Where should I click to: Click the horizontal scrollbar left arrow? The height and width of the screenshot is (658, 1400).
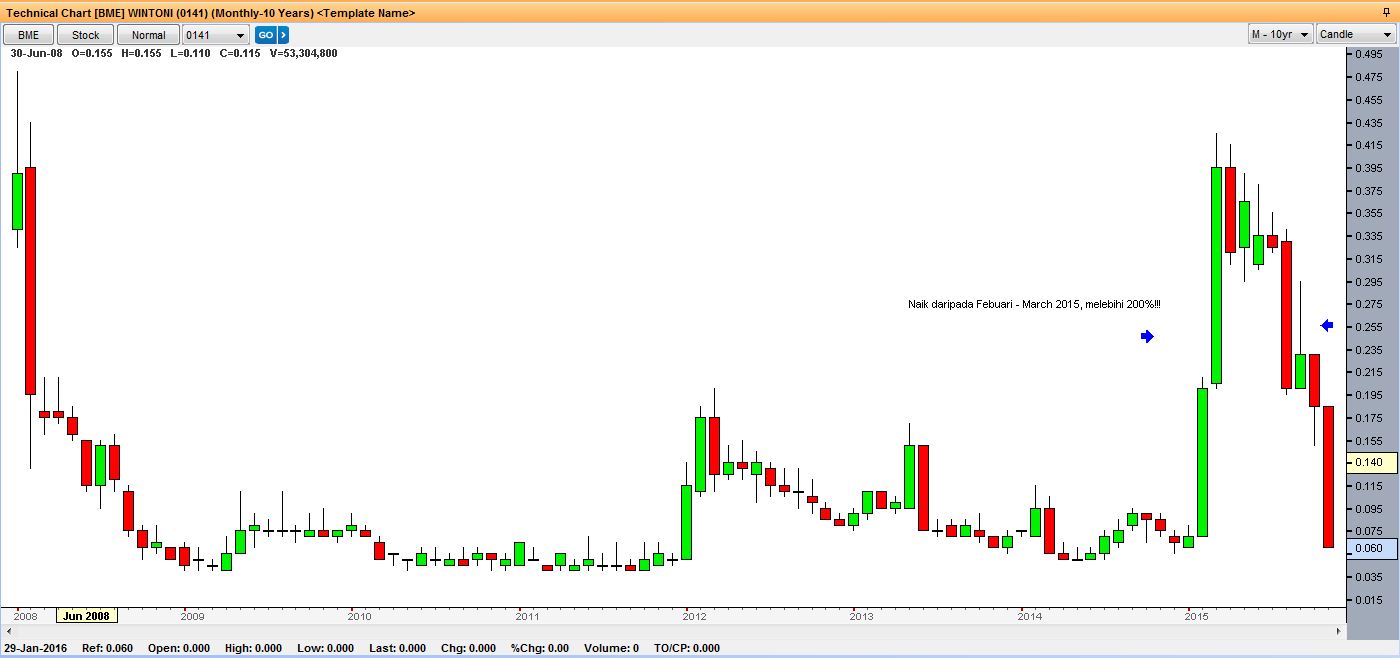(x=10, y=632)
